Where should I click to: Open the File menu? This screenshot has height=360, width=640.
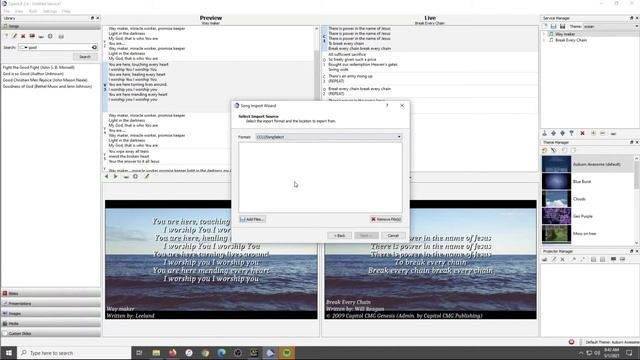[x=7, y=11]
